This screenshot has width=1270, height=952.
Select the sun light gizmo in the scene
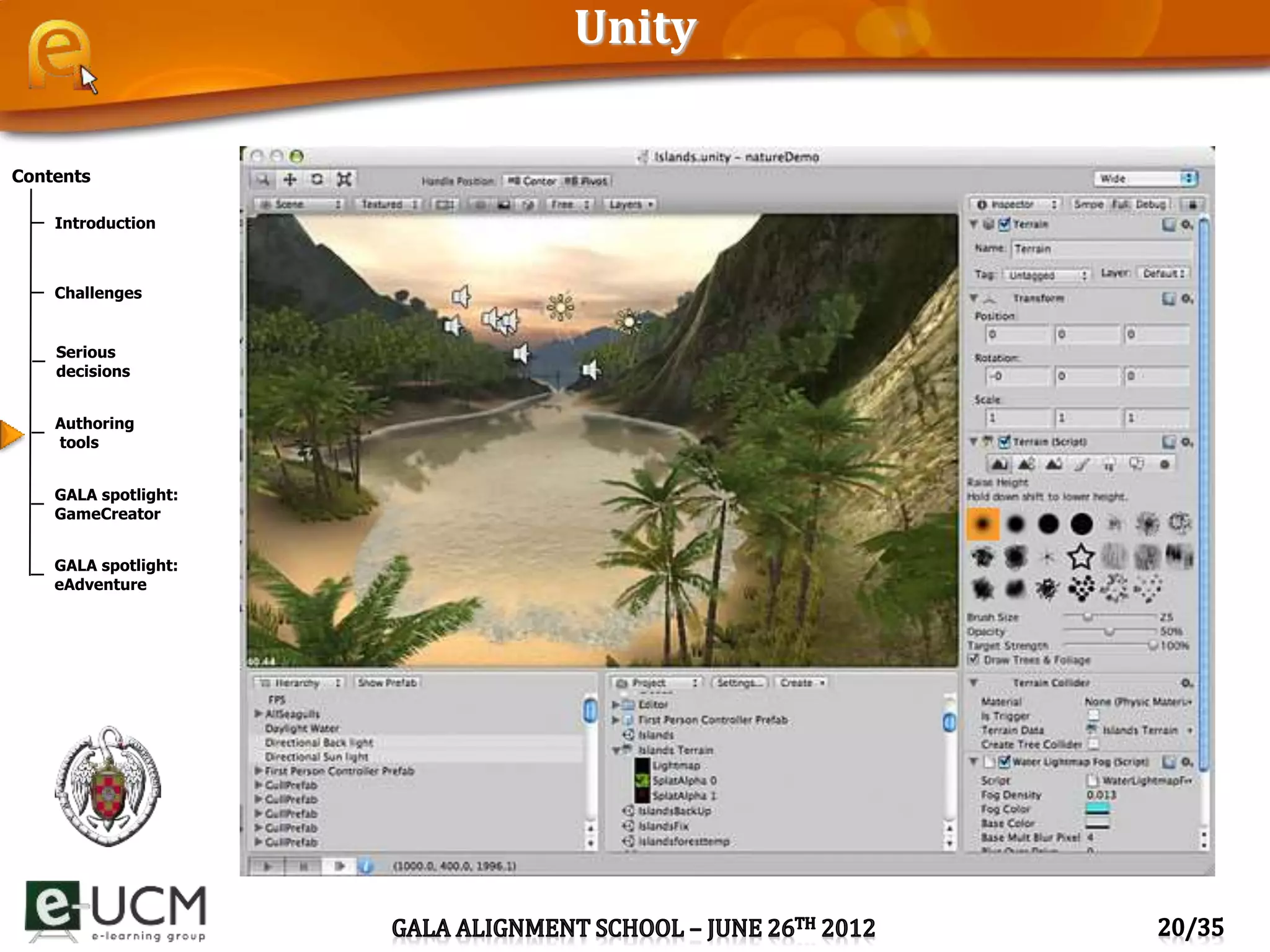click(561, 307)
